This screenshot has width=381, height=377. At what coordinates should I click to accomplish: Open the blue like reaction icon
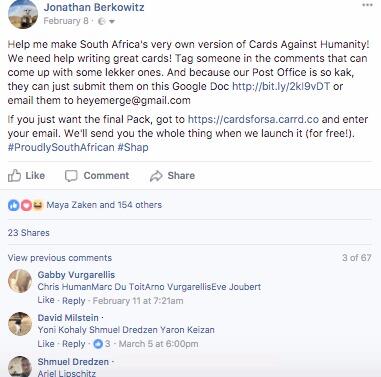tap(14, 205)
